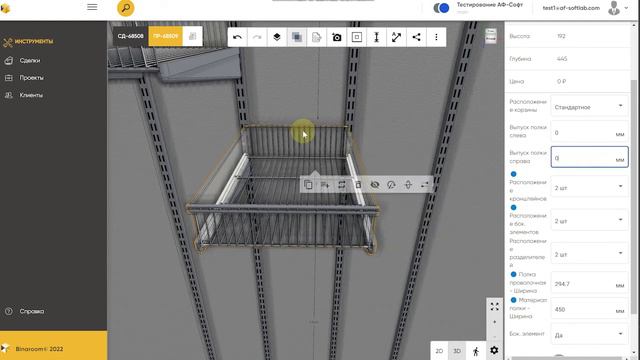Undo the last action
This screenshot has height=360, width=640.
pyautogui.click(x=237, y=38)
